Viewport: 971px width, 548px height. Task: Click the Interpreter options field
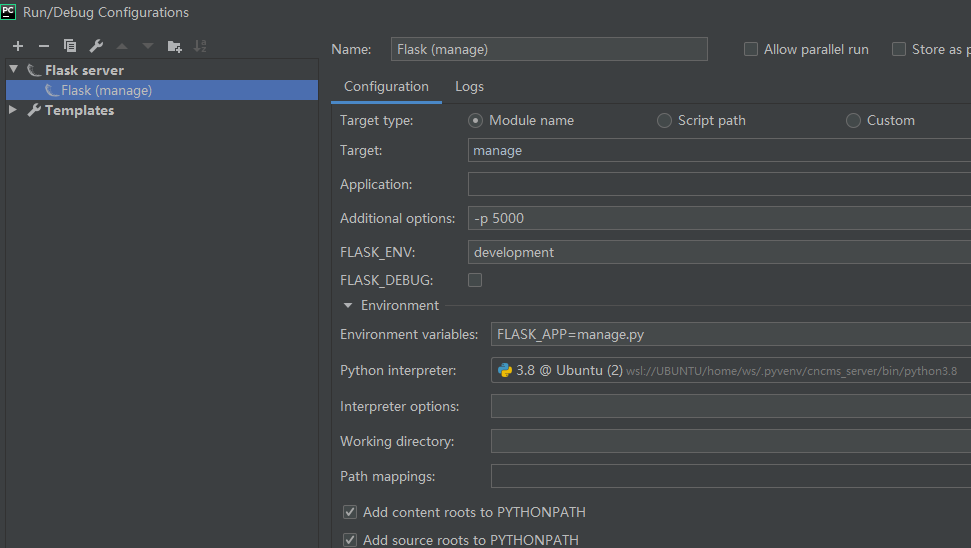(x=731, y=406)
